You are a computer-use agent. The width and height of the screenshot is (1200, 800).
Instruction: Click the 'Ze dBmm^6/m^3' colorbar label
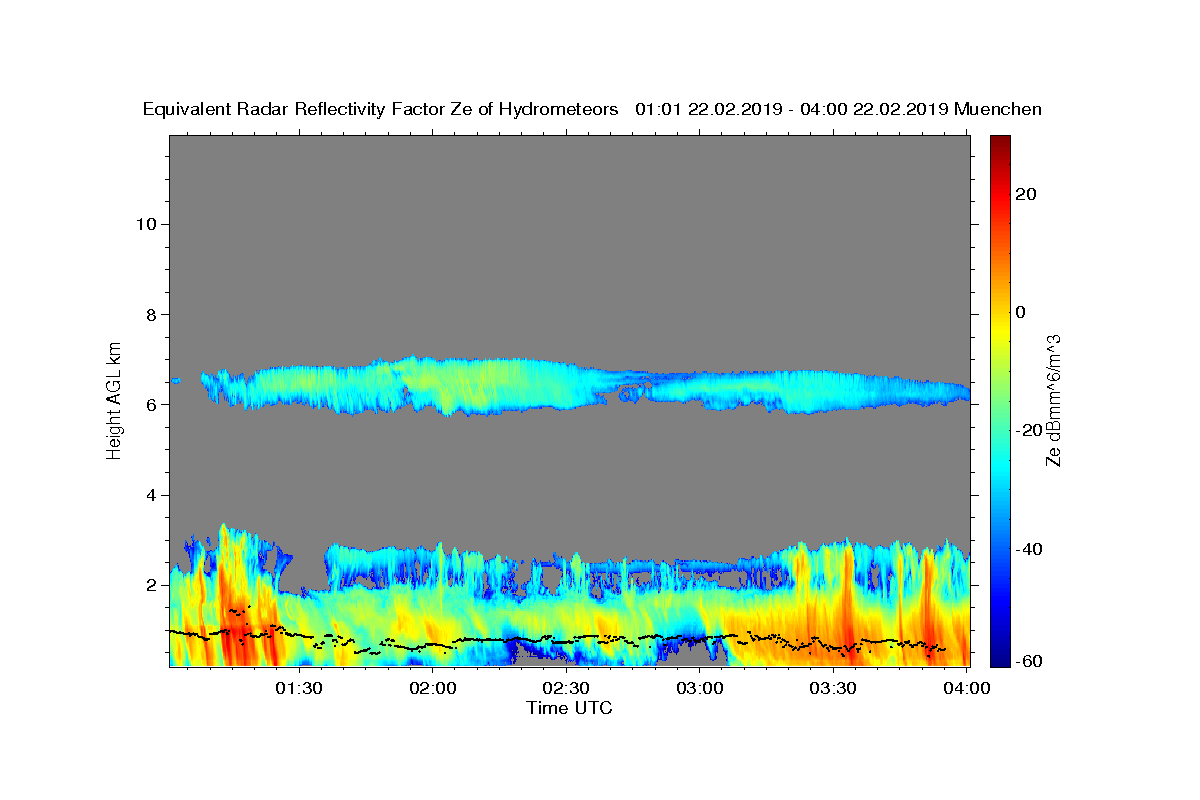pos(1053,400)
